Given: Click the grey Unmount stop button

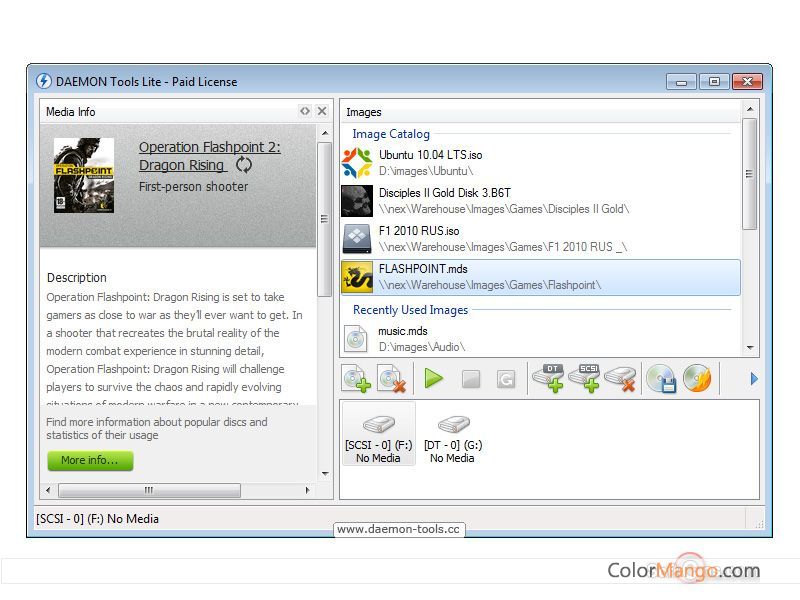Looking at the screenshot, I should 470,379.
